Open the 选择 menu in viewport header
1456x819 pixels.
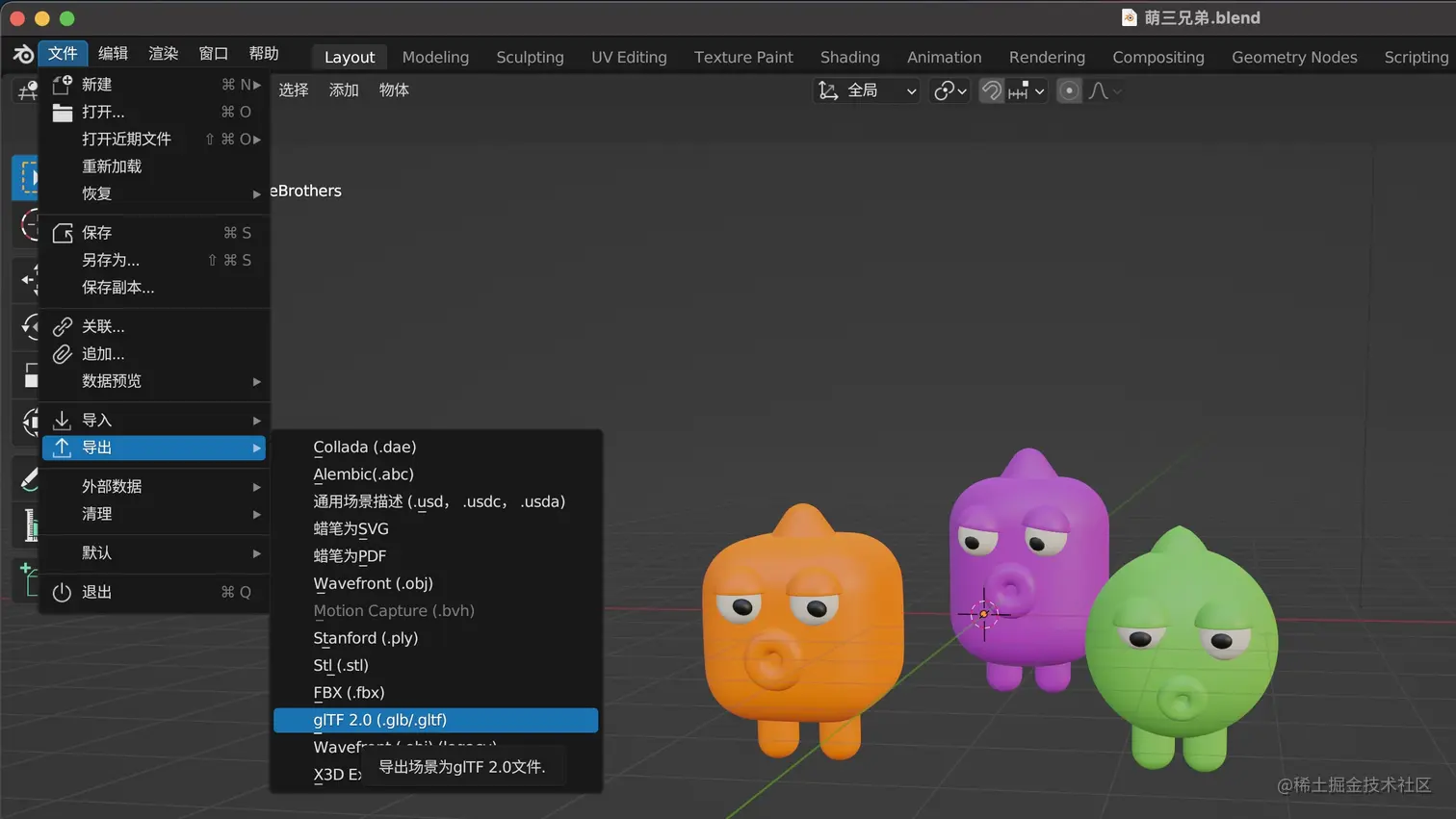[294, 90]
